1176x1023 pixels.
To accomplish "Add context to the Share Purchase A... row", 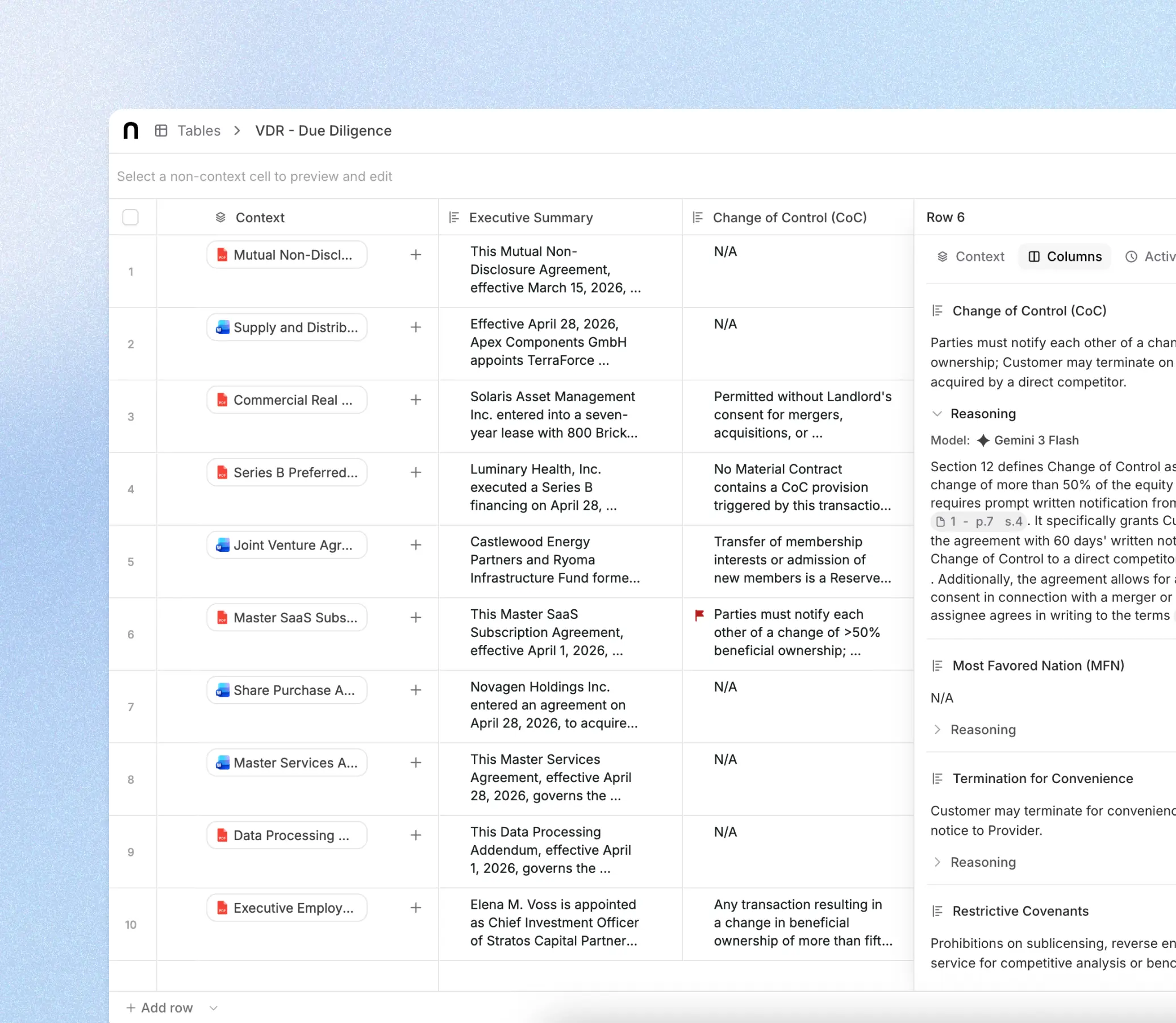I will [x=416, y=689].
